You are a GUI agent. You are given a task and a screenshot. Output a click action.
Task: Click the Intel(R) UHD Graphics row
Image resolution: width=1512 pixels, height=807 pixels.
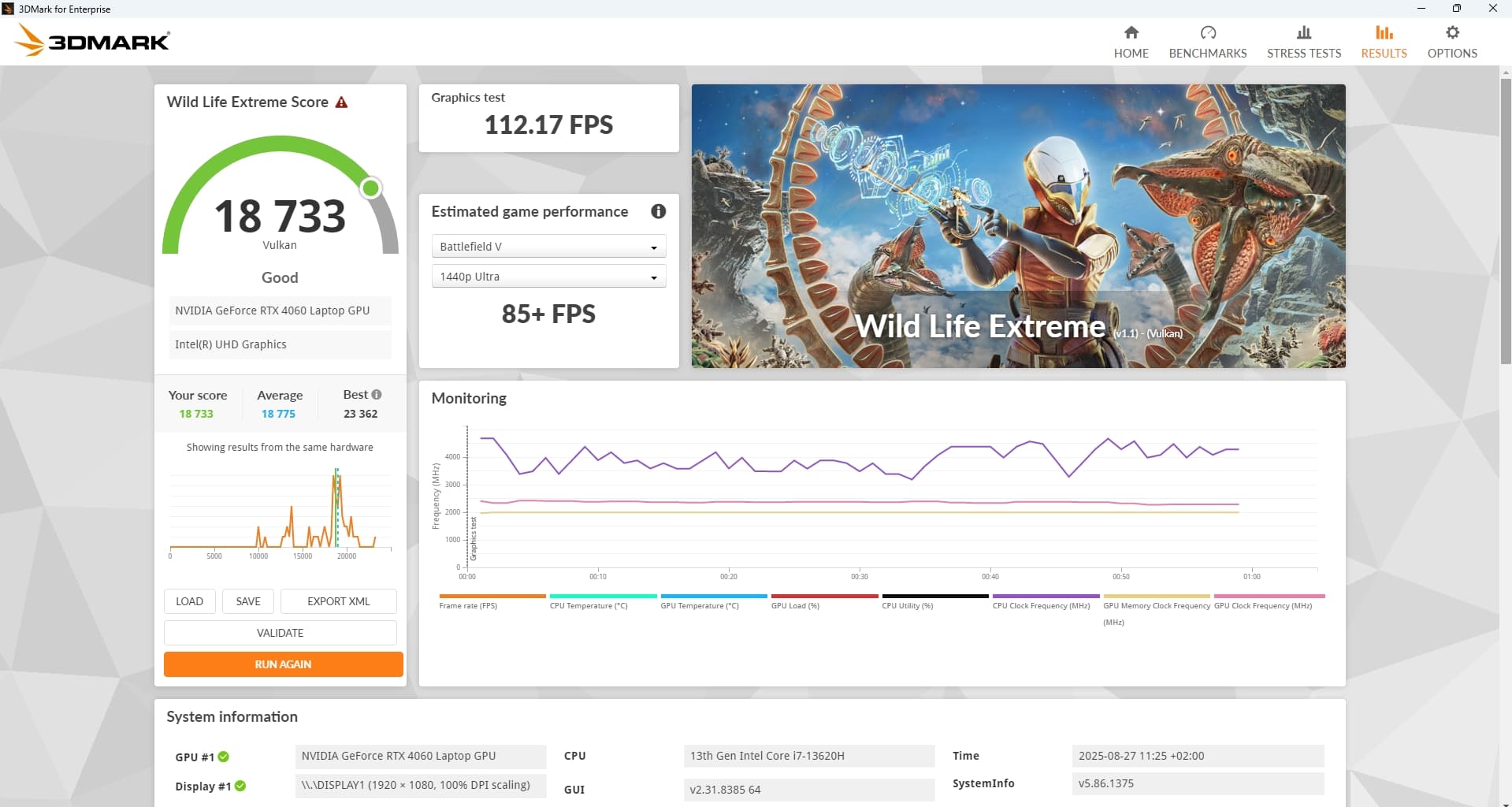[280, 344]
